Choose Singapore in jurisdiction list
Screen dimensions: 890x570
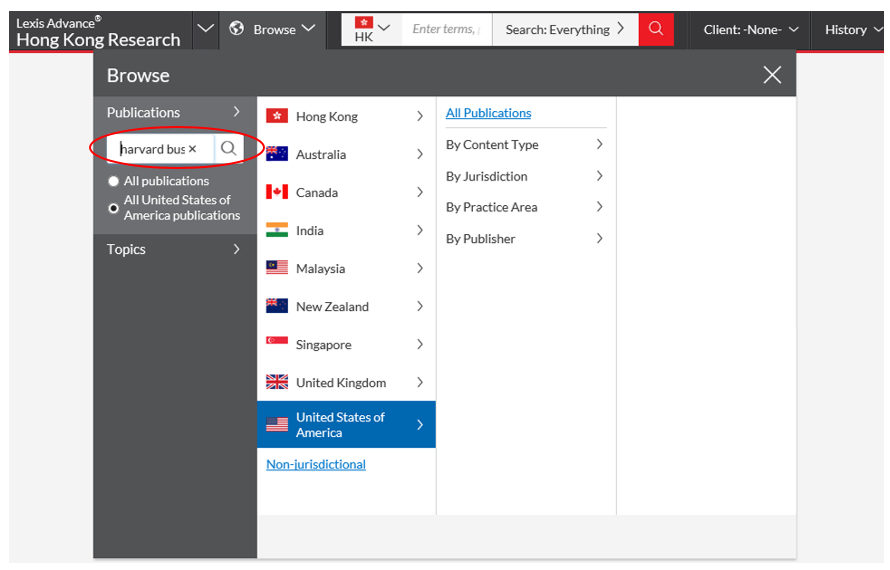tap(346, 344)
